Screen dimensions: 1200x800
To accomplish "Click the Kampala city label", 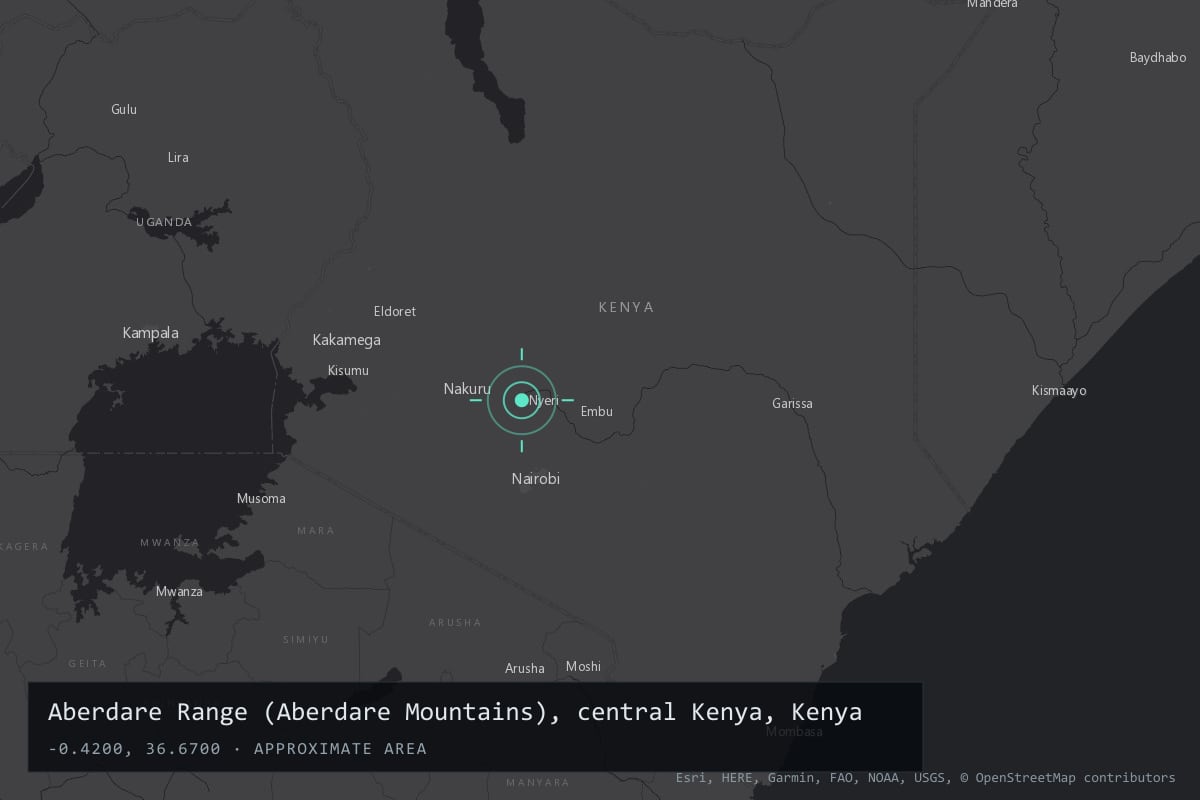I will click(x=151, y=333).
